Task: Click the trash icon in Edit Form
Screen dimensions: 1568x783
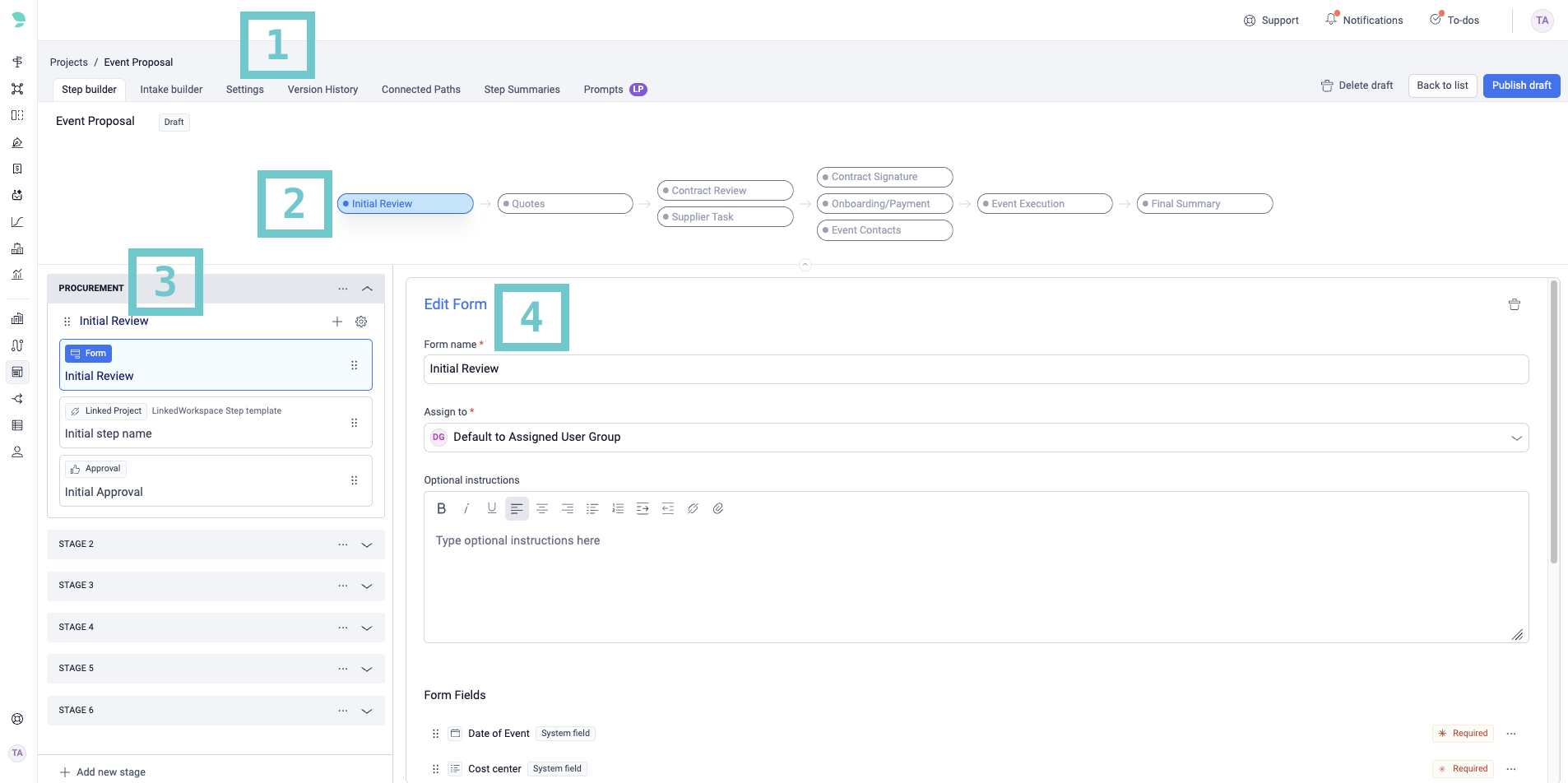Action: 1514,304
